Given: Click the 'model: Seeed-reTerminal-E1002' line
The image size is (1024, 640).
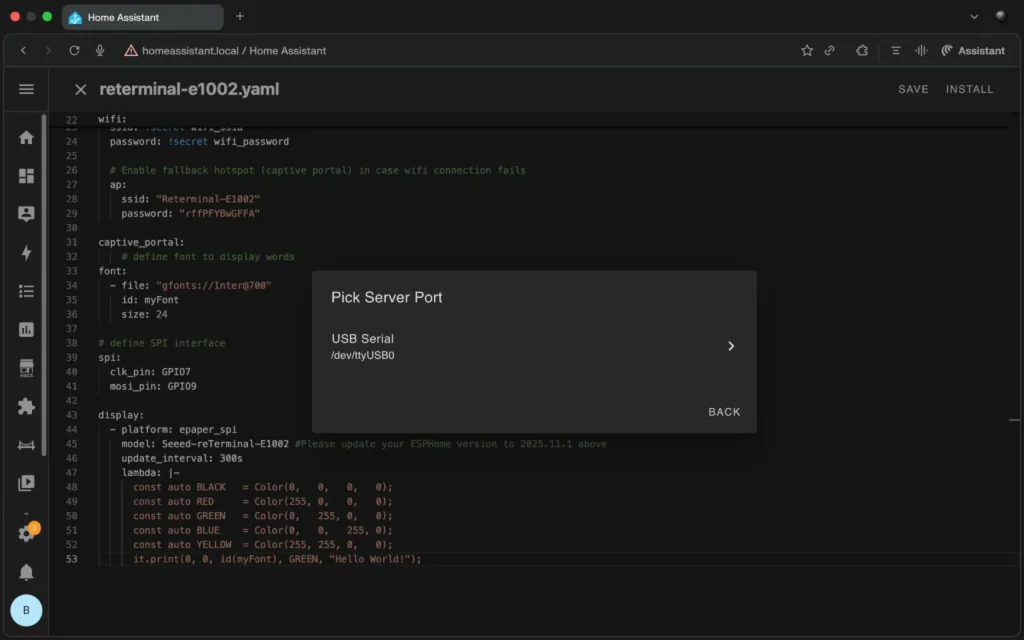Looking at the screenshot, I should point(205,444).
